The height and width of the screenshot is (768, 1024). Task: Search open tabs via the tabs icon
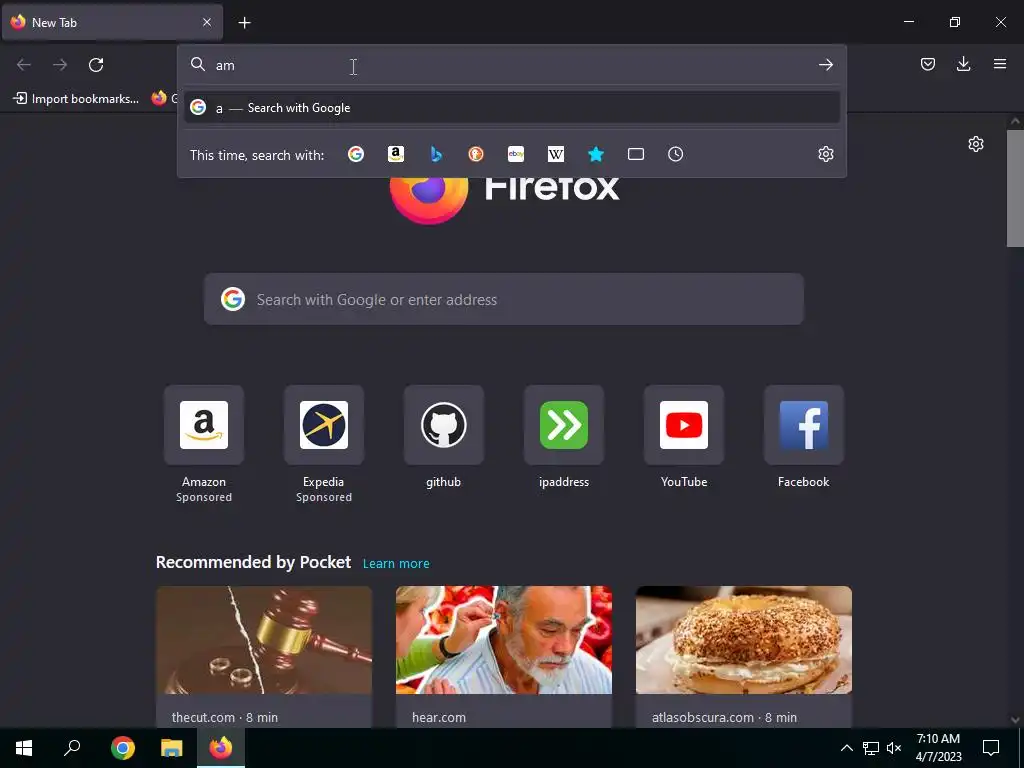click(x=635, y=154)
